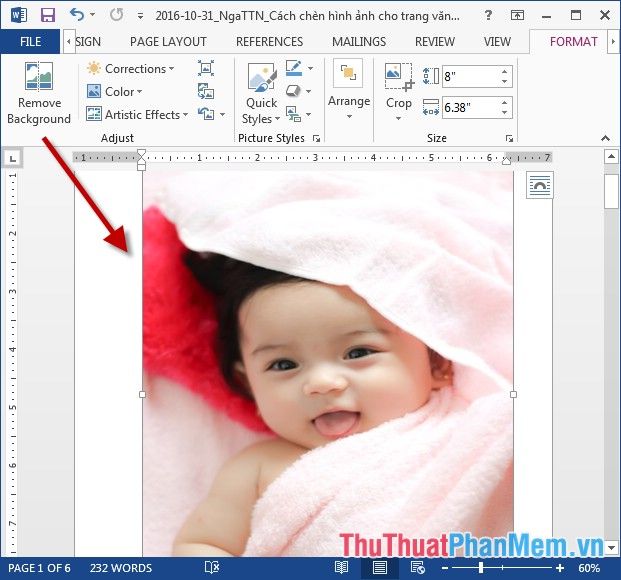The height and width of the screenshot is (580, 621).
Task: Increase the picture height with up spinner
Action: 505,72
